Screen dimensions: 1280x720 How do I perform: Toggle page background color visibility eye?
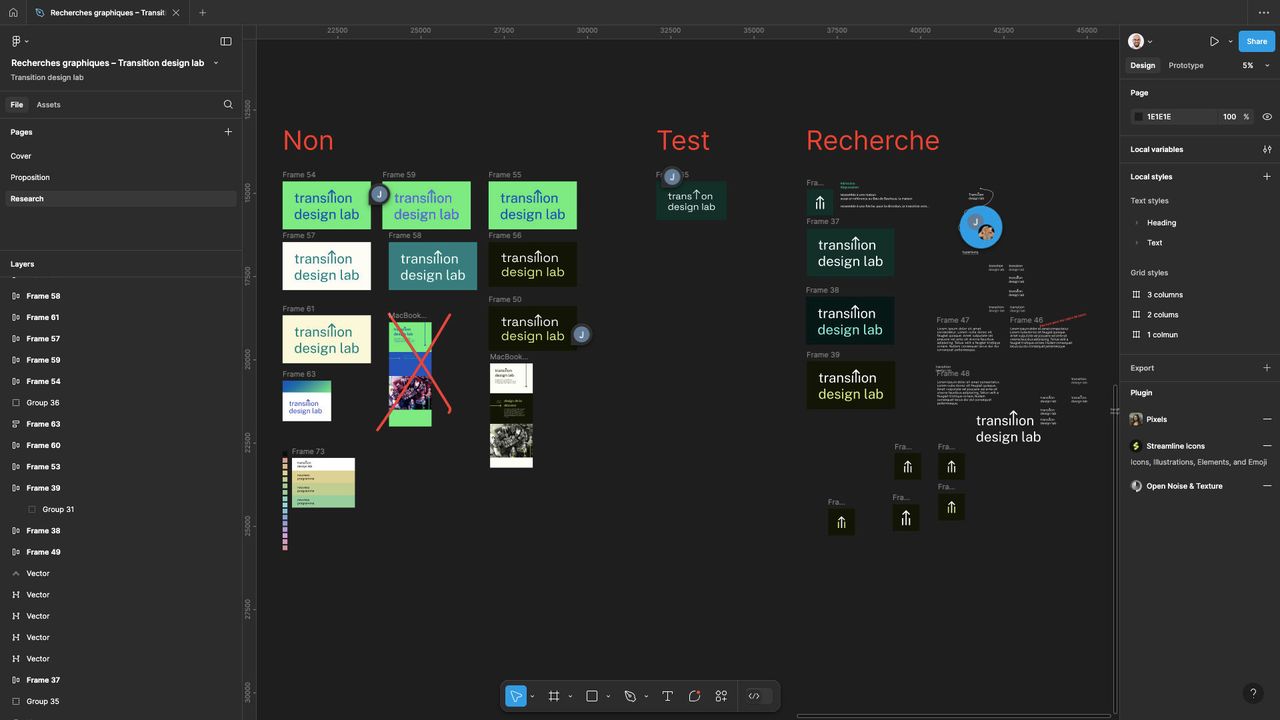1267,117
